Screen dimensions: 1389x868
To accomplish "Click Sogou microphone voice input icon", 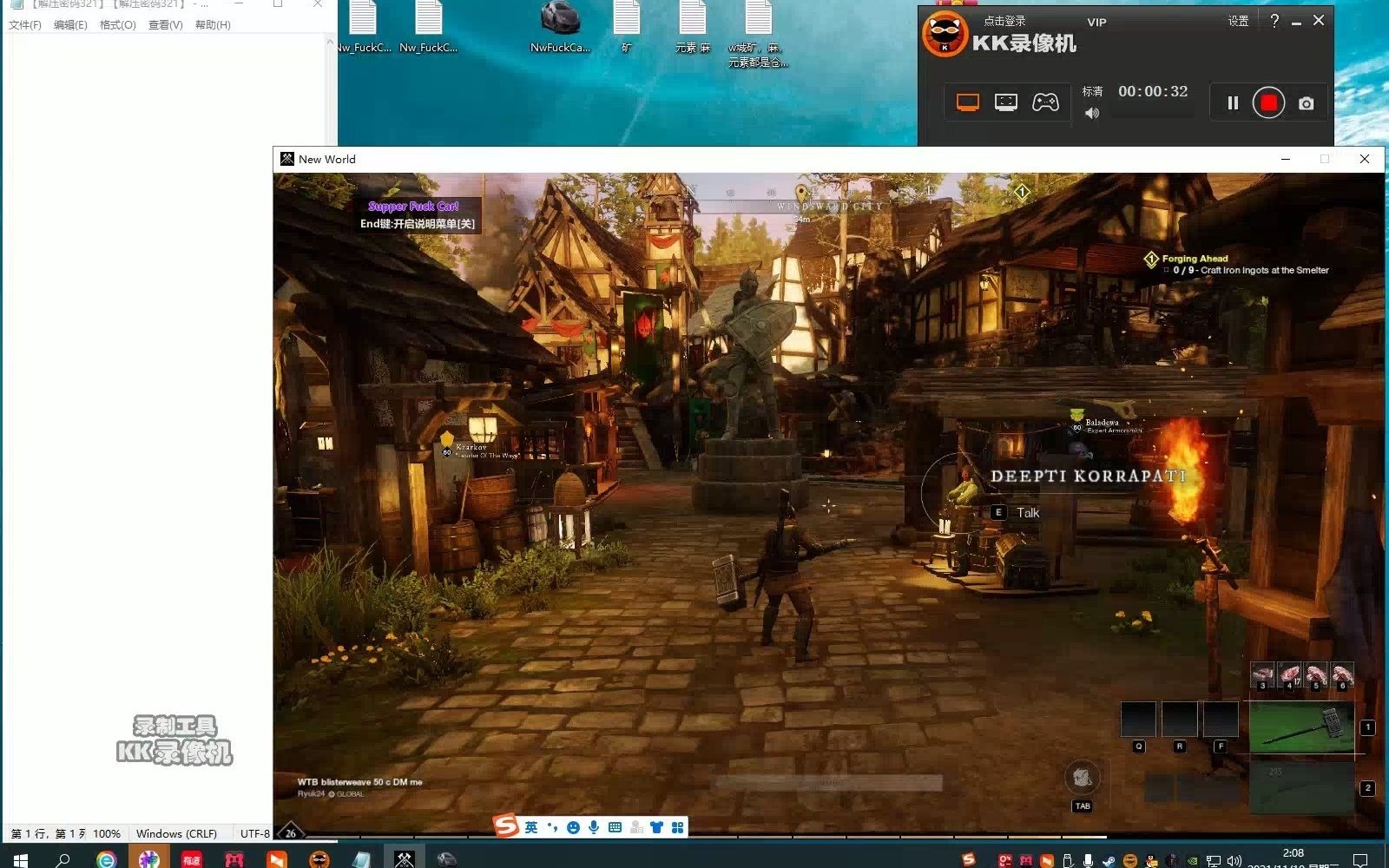I will tap(594, 827).
